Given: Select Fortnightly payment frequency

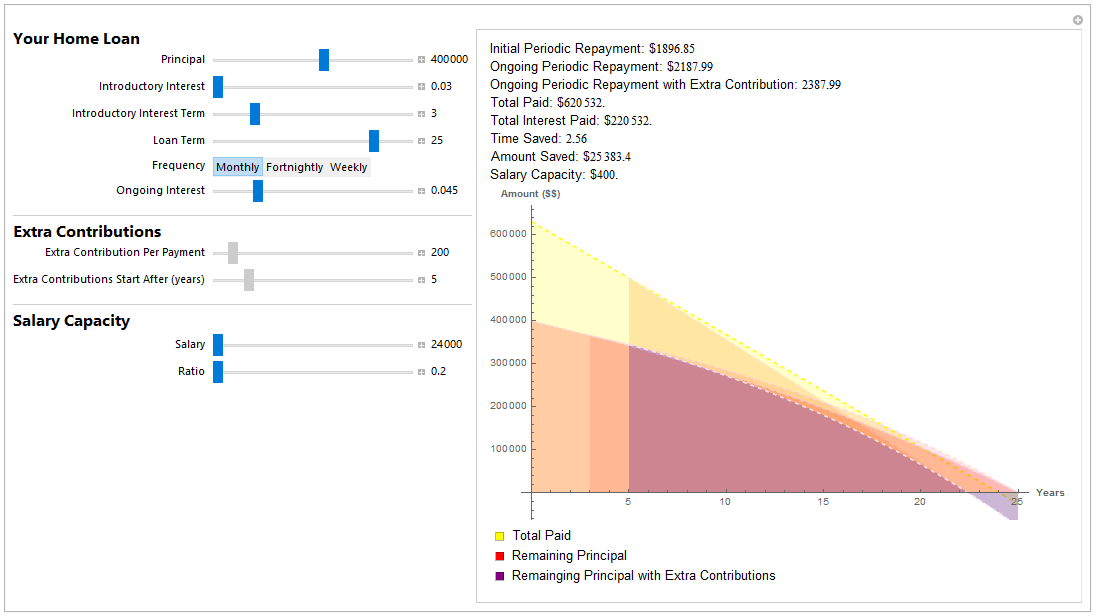Looking at the screenshot, I should click(295, 166).
